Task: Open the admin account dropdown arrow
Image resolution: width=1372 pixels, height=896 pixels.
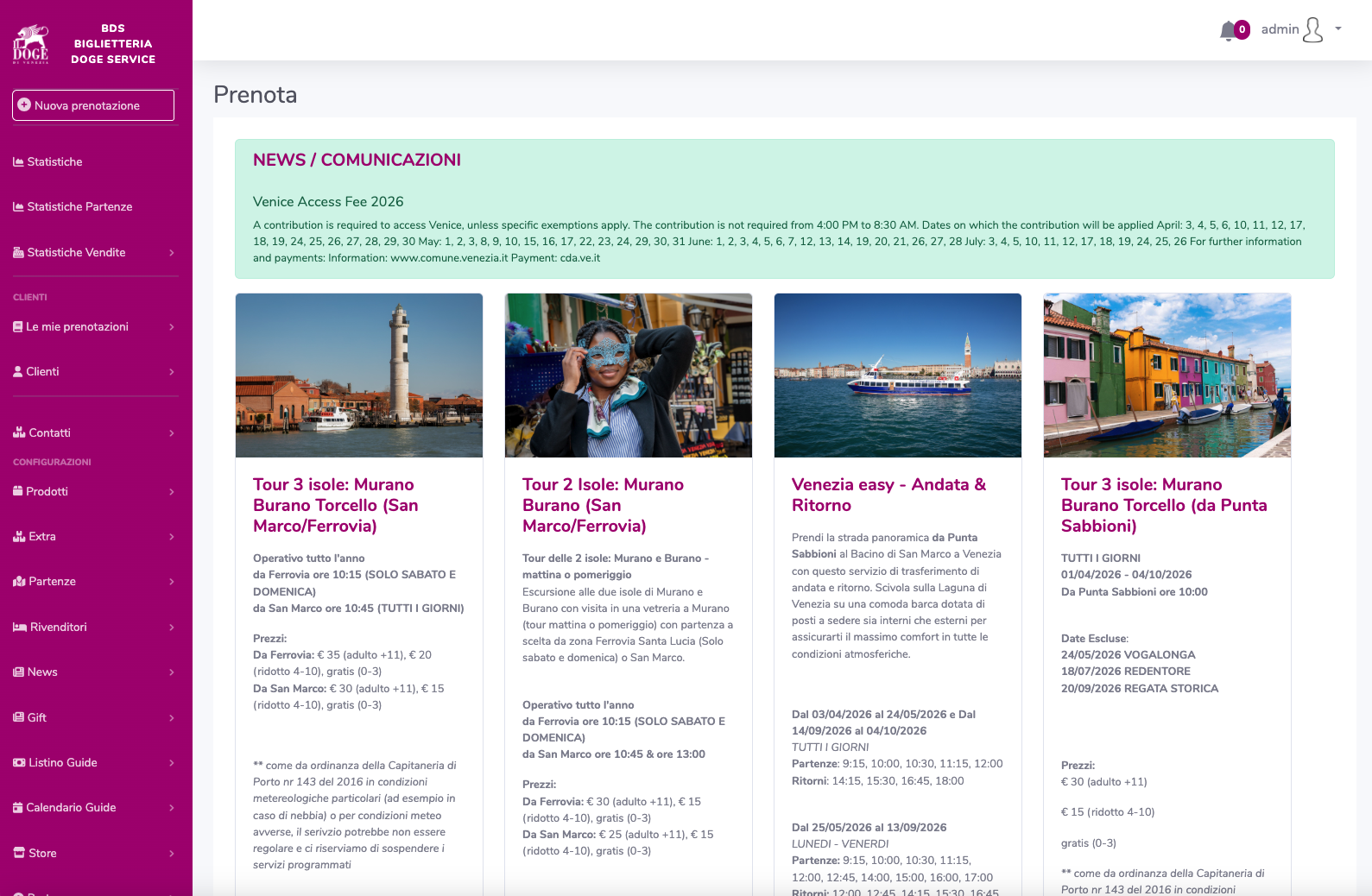Action: [1338, 28]
